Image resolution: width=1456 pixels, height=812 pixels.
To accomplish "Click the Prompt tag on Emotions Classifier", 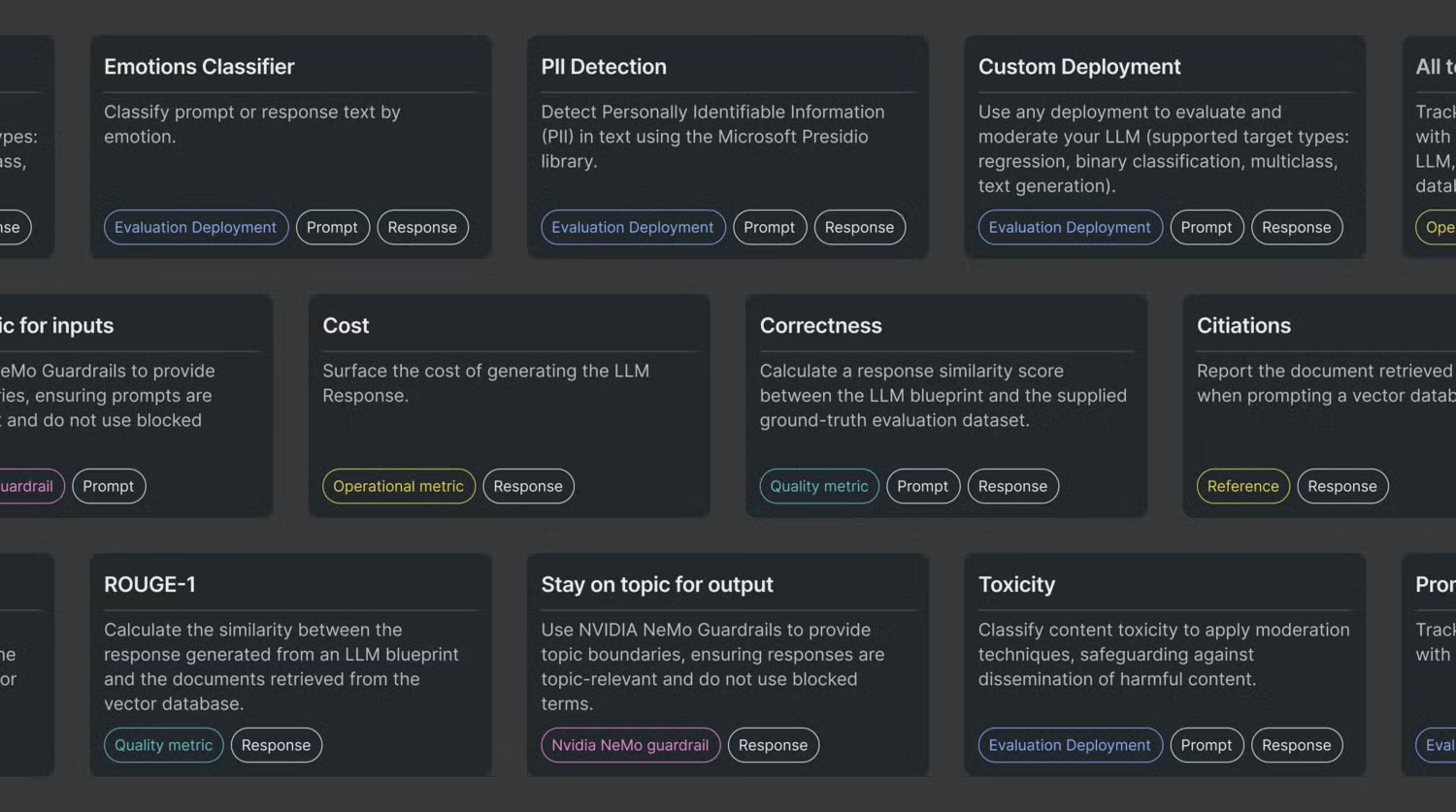I will click(x=332, y=227).
